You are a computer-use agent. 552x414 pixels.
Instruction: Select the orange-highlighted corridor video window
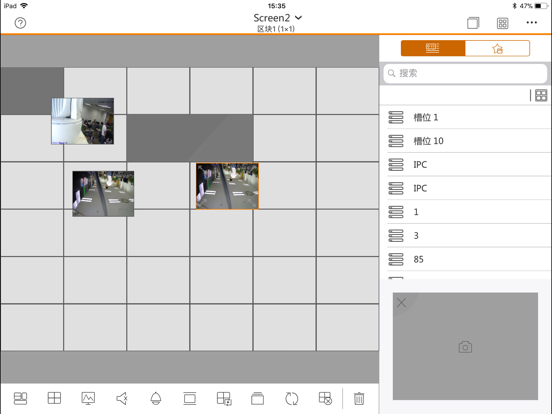(227, 186)
